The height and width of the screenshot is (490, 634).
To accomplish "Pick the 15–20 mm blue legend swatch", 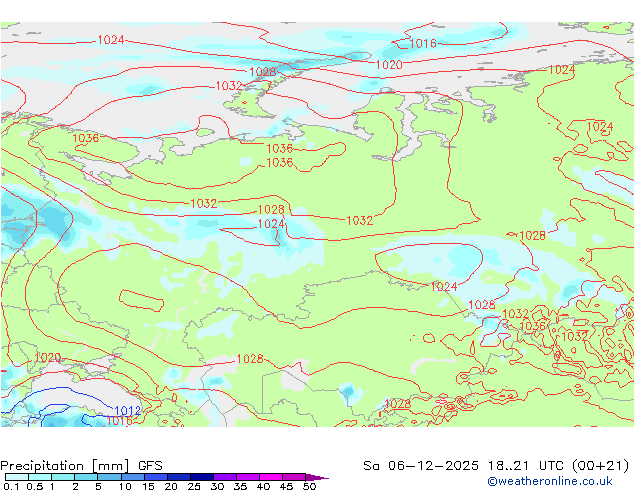I will pos(156,477).
